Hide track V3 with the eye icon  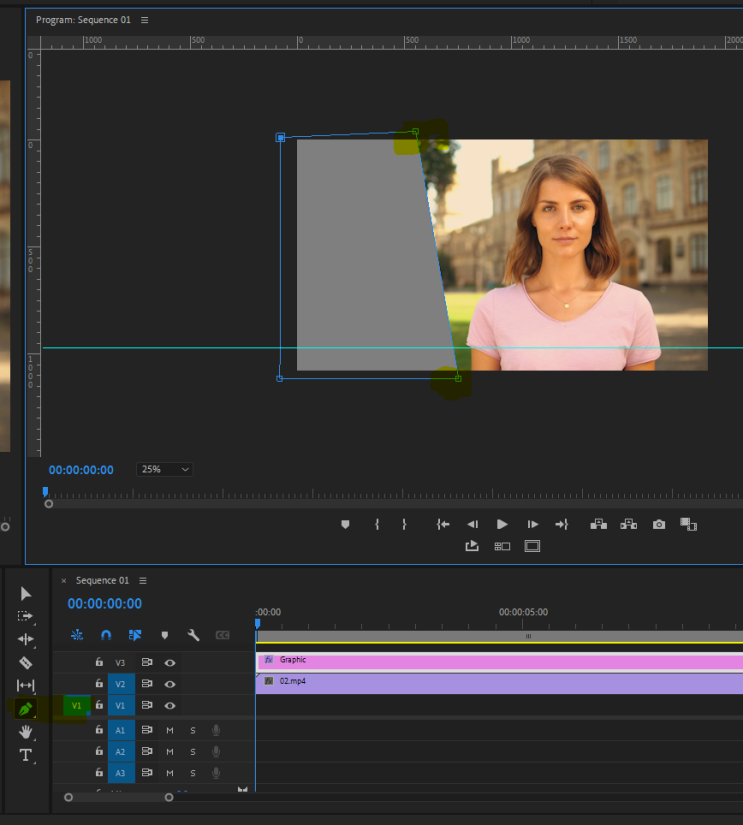[170, 662]
